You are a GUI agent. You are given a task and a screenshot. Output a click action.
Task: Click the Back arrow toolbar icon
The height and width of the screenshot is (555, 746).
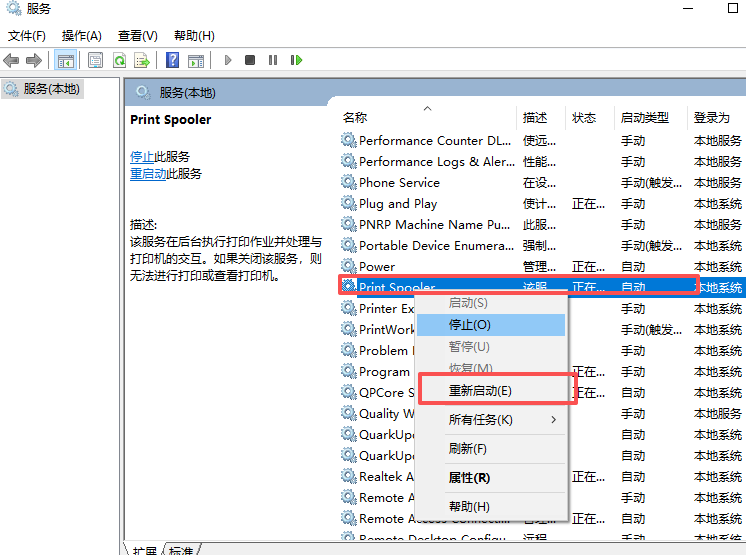[11, 60]
